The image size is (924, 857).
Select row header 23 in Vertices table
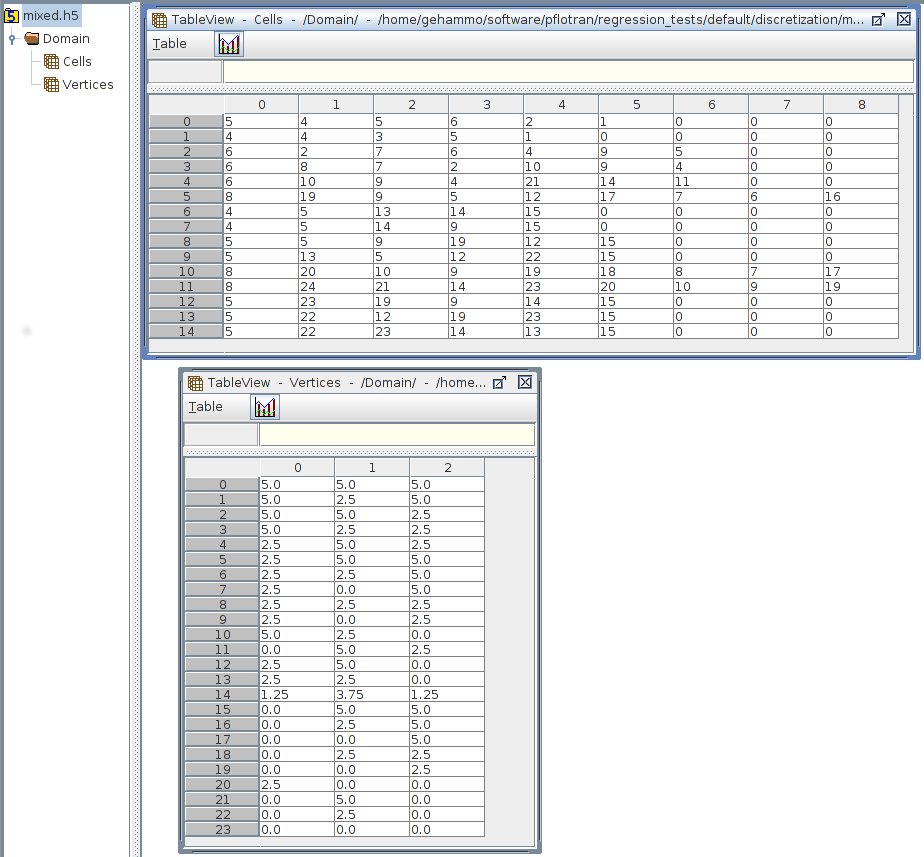pyautogui.click(x=222, y=830)
